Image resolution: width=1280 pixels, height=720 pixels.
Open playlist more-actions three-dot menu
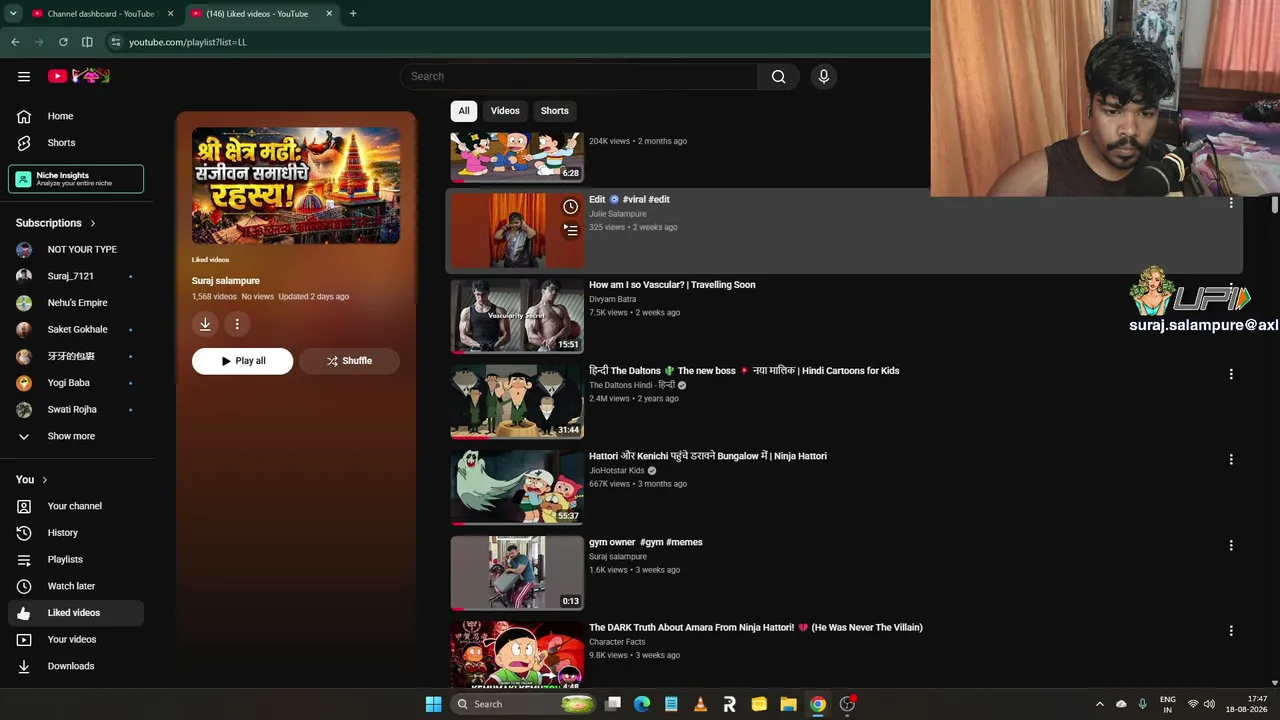pyautogui.click(x=237, y=324)
